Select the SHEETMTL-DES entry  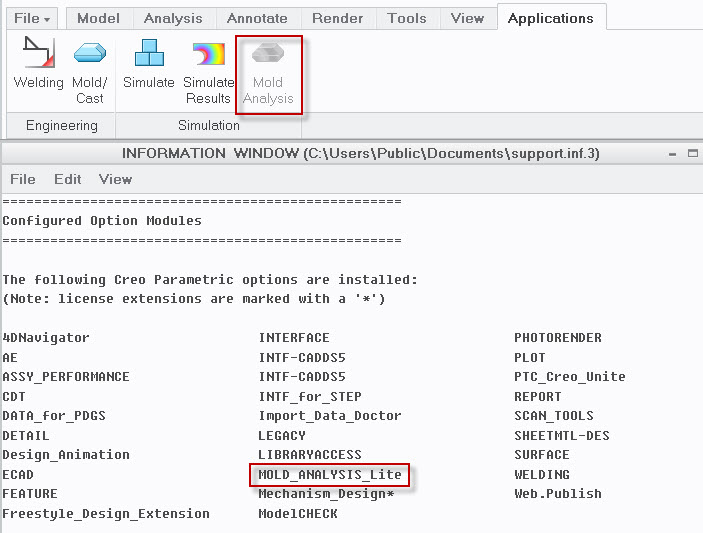pos(562,436)
